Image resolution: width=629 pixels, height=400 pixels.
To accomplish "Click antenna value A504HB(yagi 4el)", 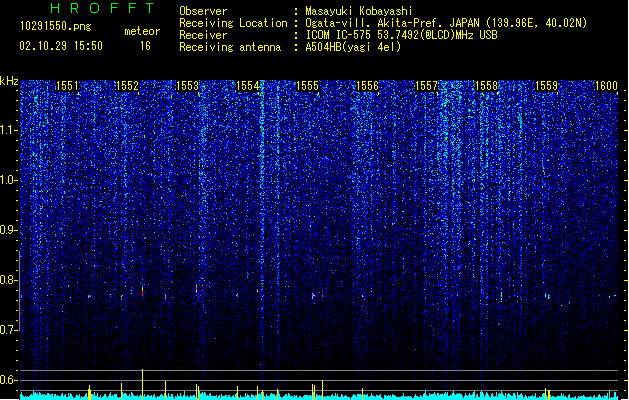I will tap(353, 47).
